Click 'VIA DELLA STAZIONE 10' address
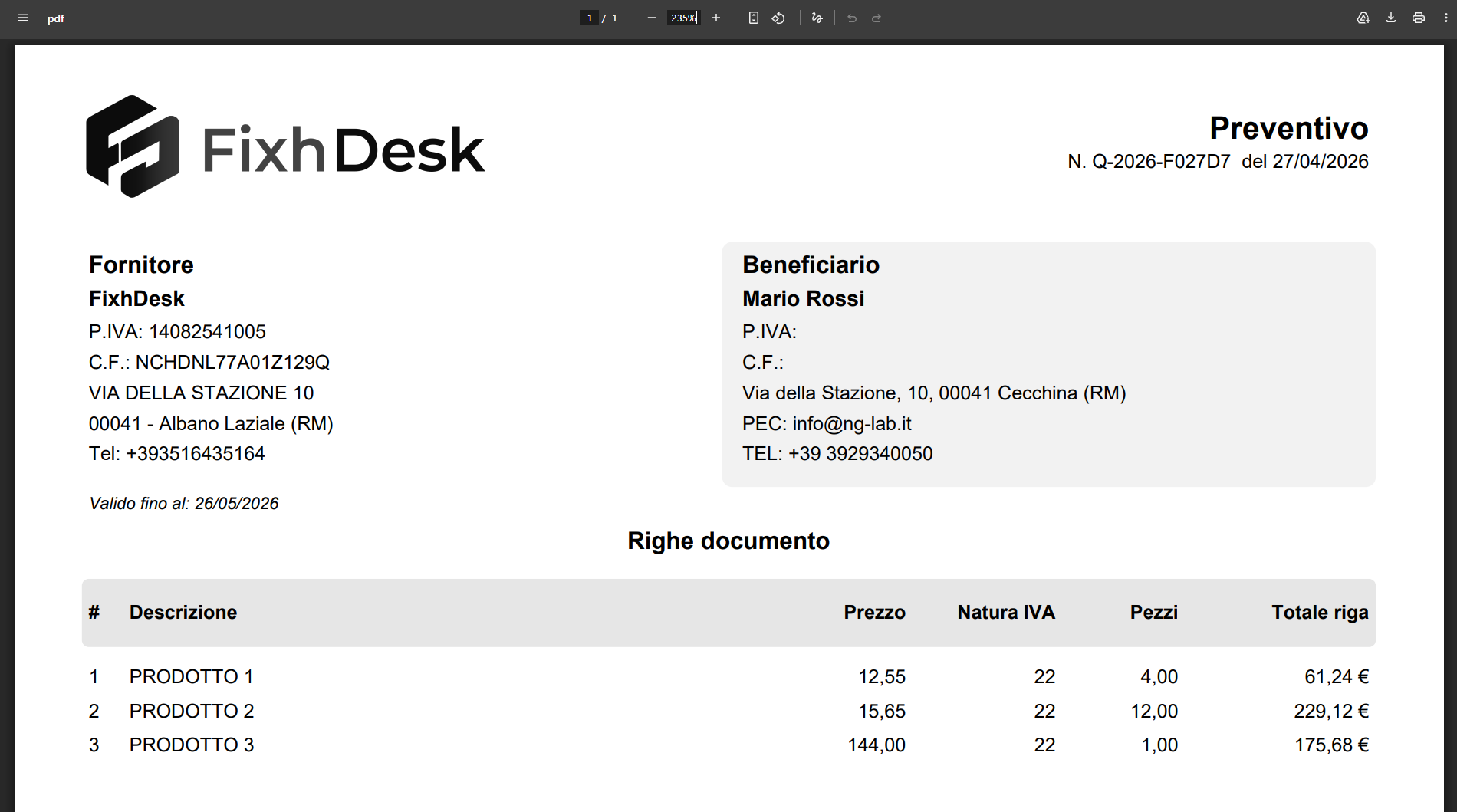 [201, 393]
